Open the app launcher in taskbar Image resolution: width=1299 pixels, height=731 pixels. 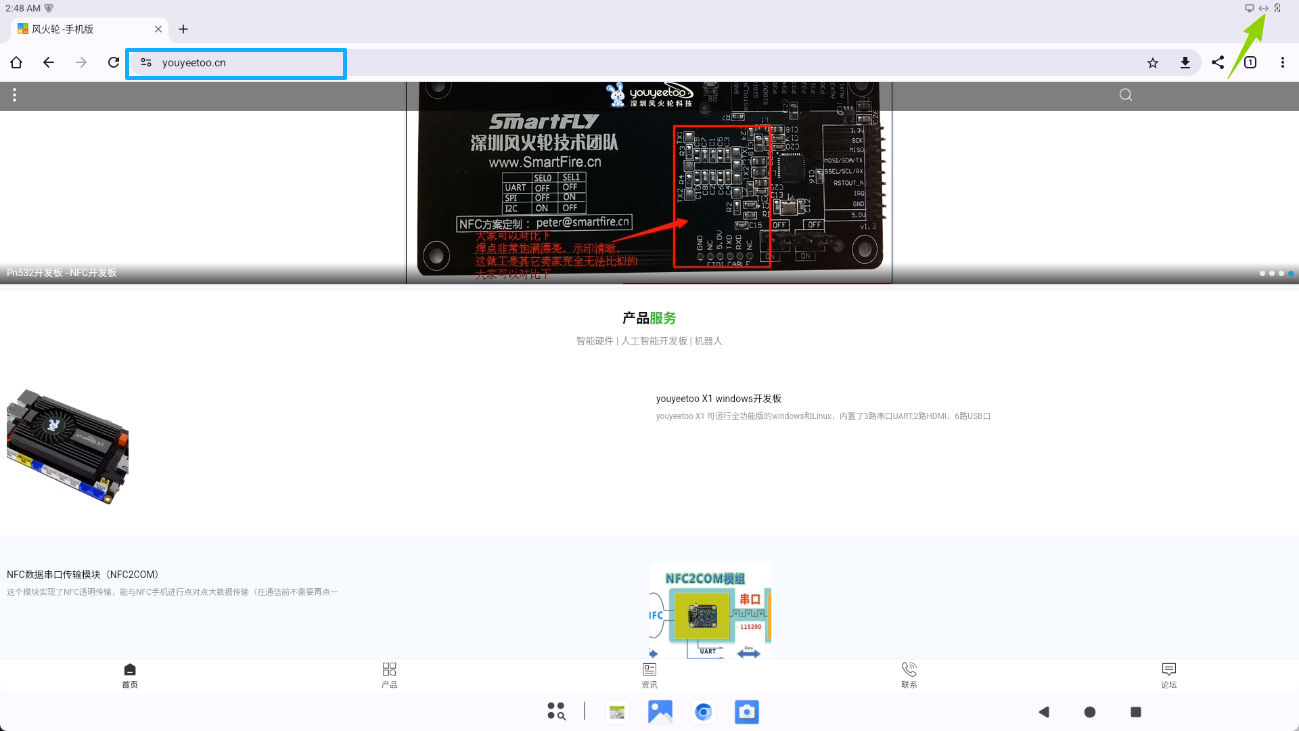pos(556,712)
